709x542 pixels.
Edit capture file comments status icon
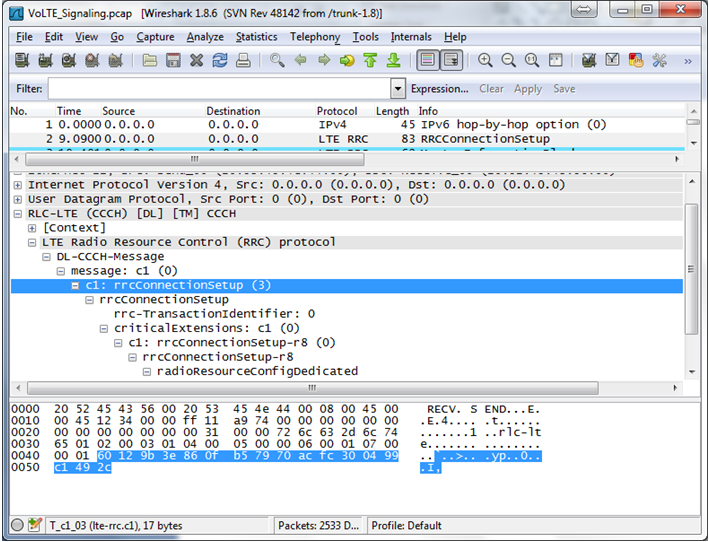[34, 525]
